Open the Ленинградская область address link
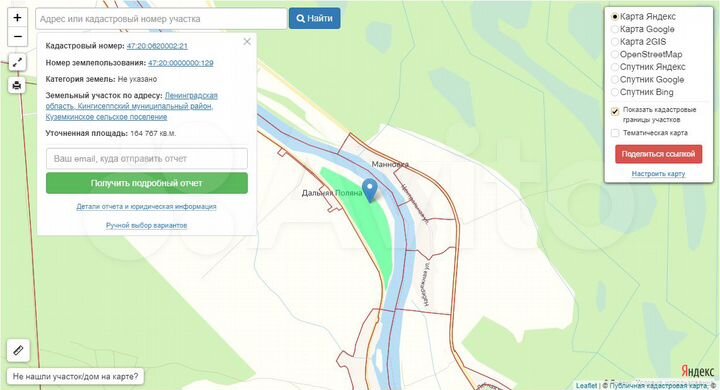This screenshot has height=390, width=720. 132,106
